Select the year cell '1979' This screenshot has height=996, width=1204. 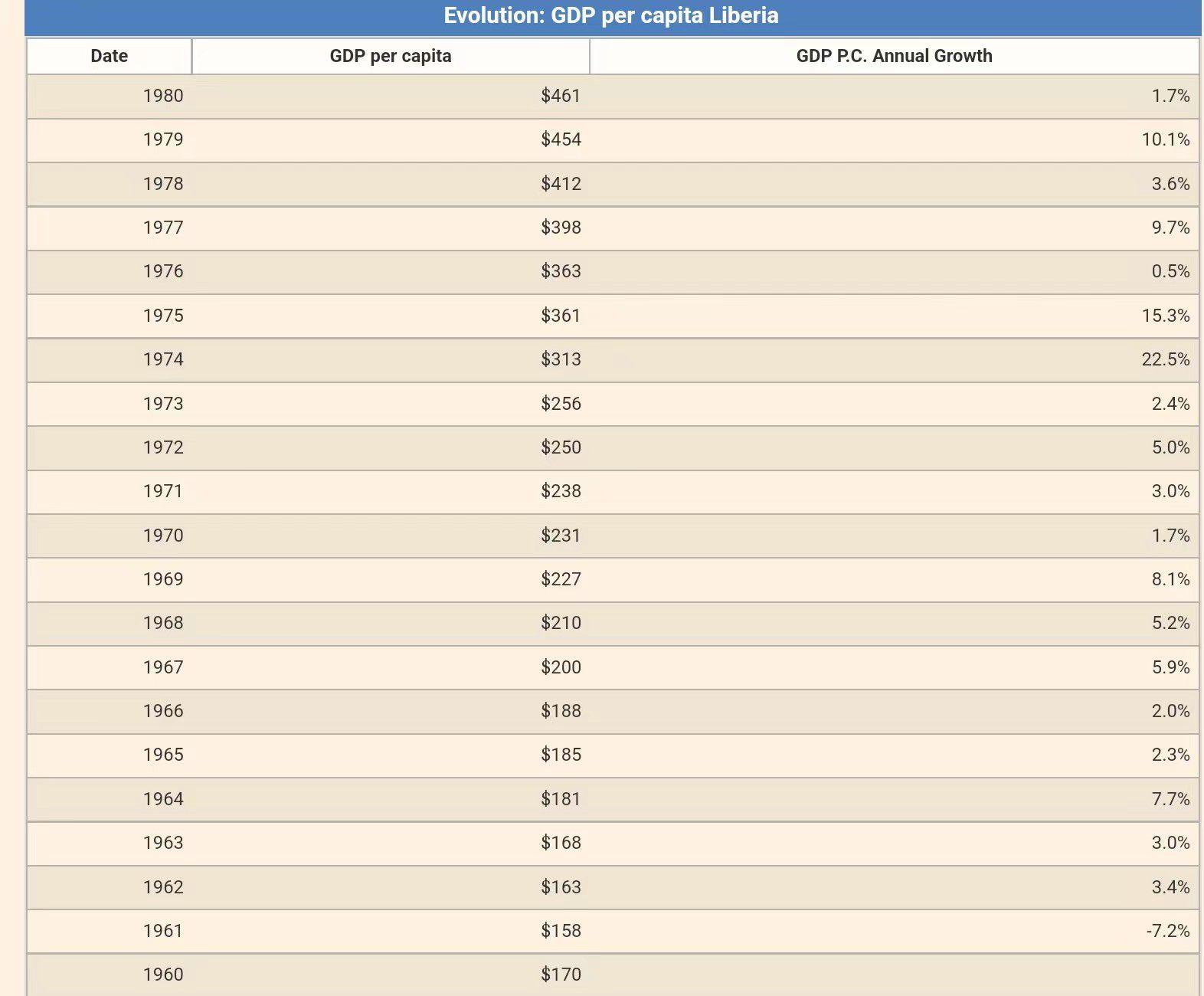pyautogui.click(x=163, y=139)
